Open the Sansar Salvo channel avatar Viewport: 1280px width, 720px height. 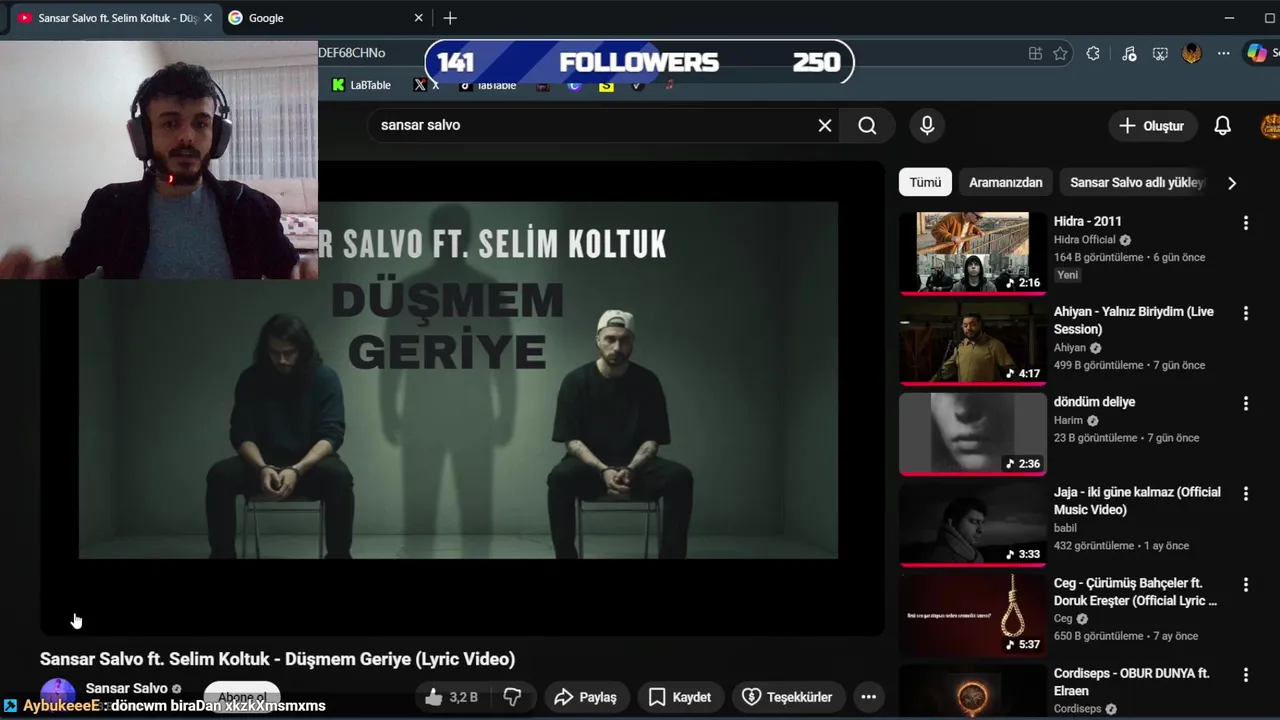pos(58,694)
